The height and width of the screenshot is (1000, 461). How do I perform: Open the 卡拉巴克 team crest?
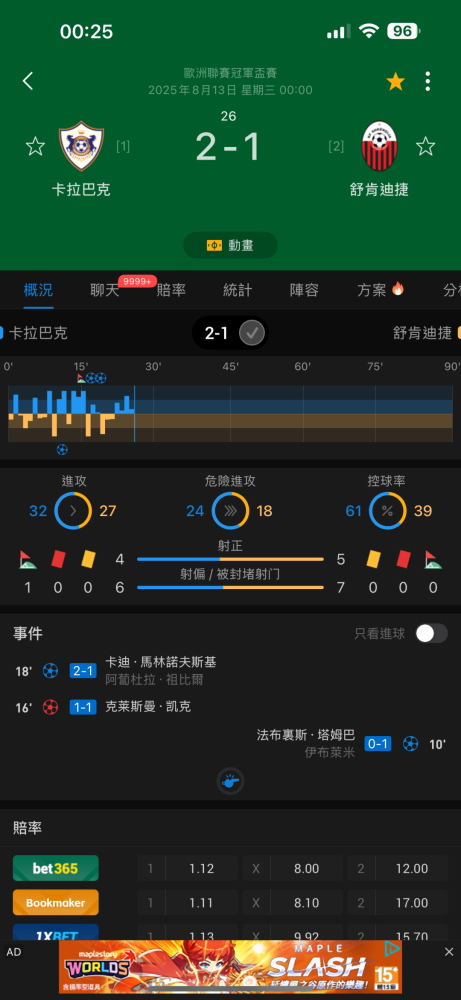point(81,146)
